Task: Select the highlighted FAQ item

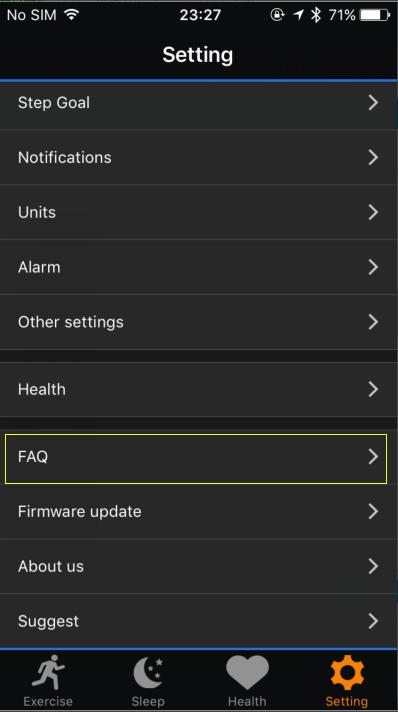Action: point(196,459)
